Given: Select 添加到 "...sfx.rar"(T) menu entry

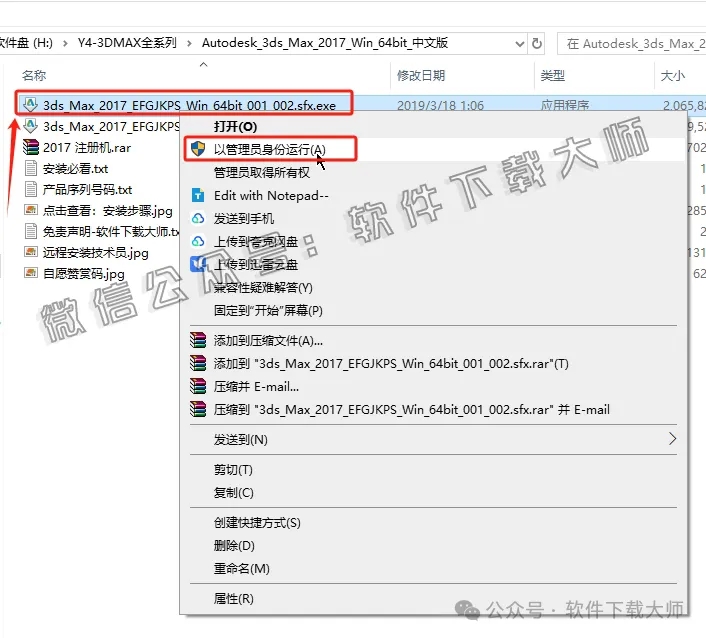Looking at the screenshot, I should click(391, 364).
